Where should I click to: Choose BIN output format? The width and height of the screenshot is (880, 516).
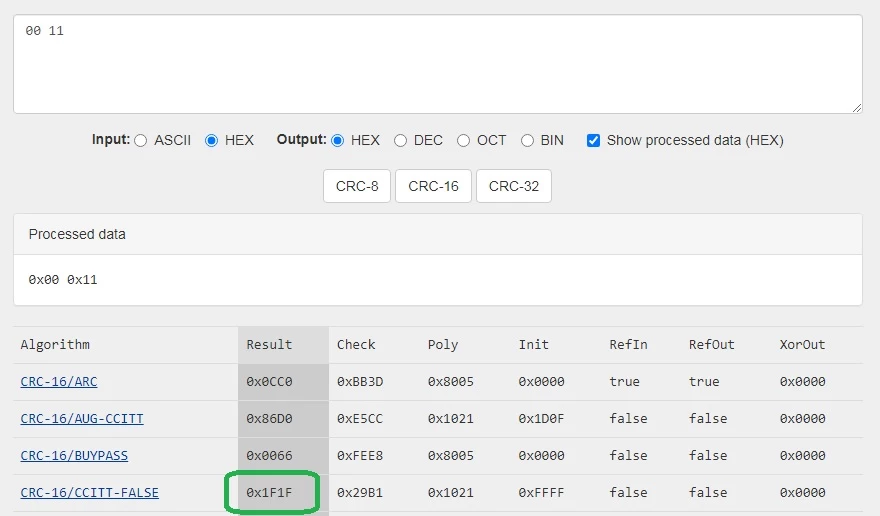pyautogui.click(x=528, y=140)
